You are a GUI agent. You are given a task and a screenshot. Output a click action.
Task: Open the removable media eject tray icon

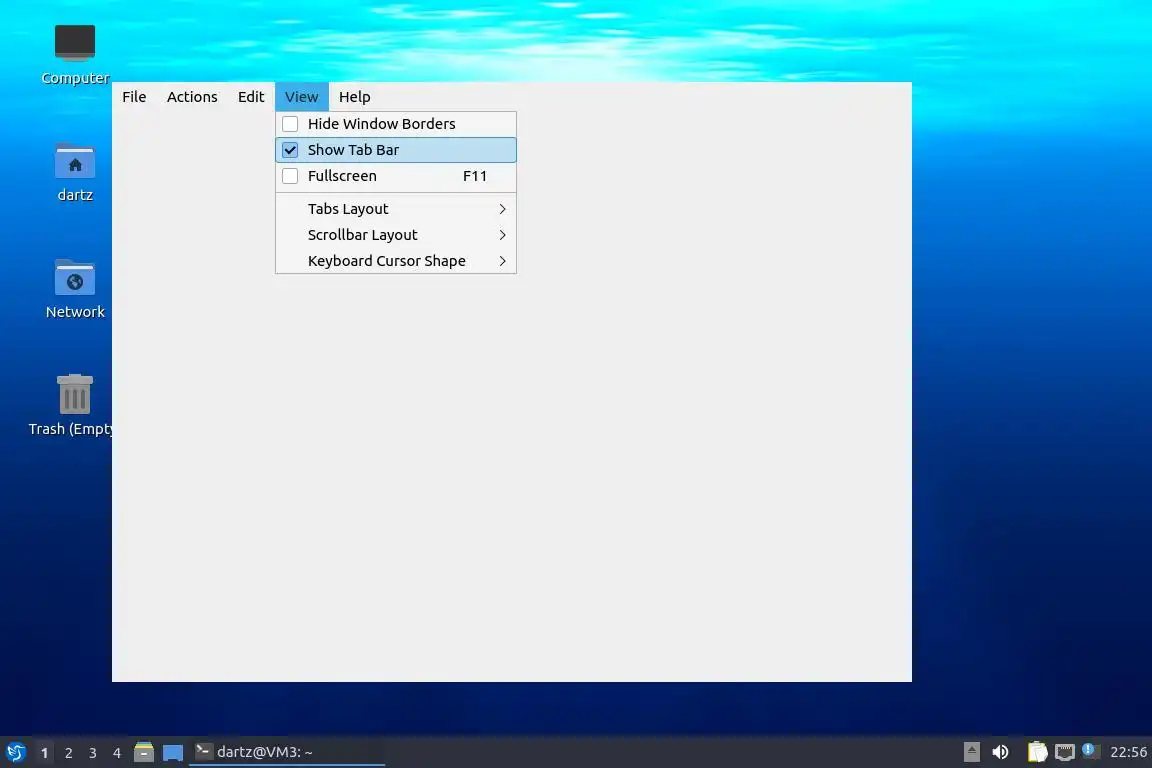(x=971, y=752)
